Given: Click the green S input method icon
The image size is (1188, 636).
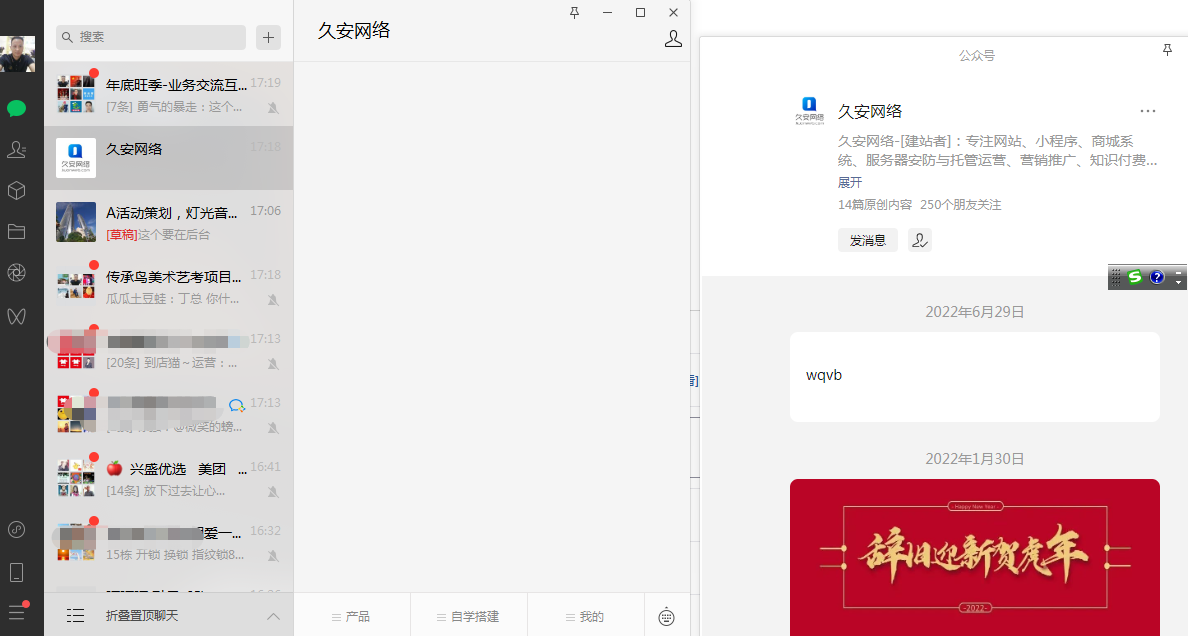Looking at the screenshot, I should 1134,277.
